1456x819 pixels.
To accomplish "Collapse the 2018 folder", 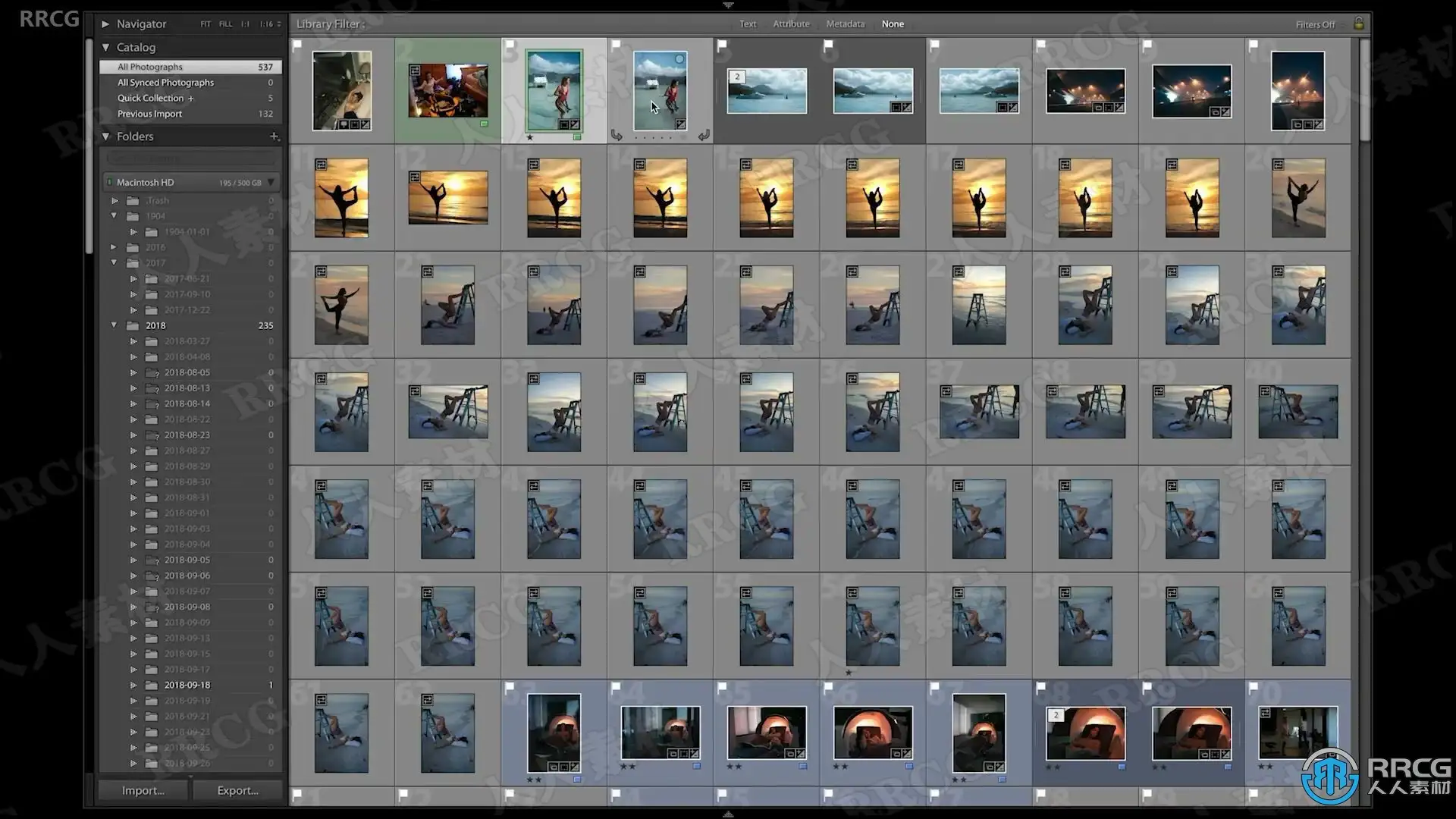I will (115, 325).
